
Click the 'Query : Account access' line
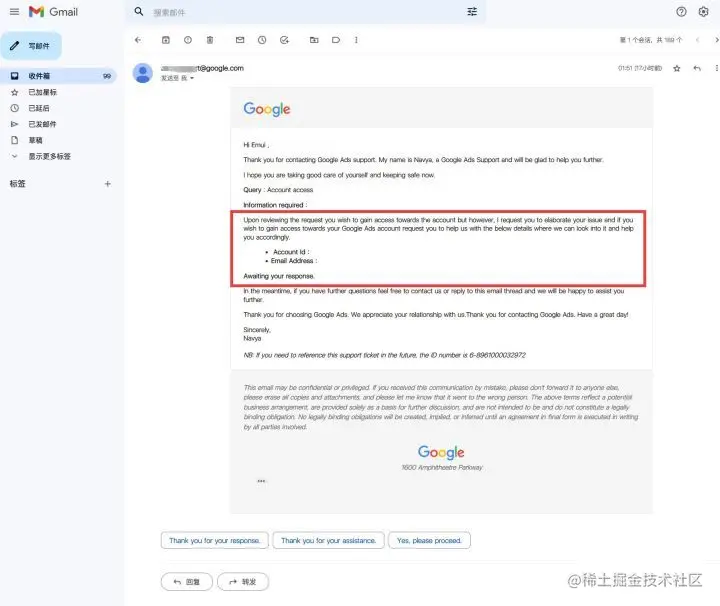tap(278, 190)
